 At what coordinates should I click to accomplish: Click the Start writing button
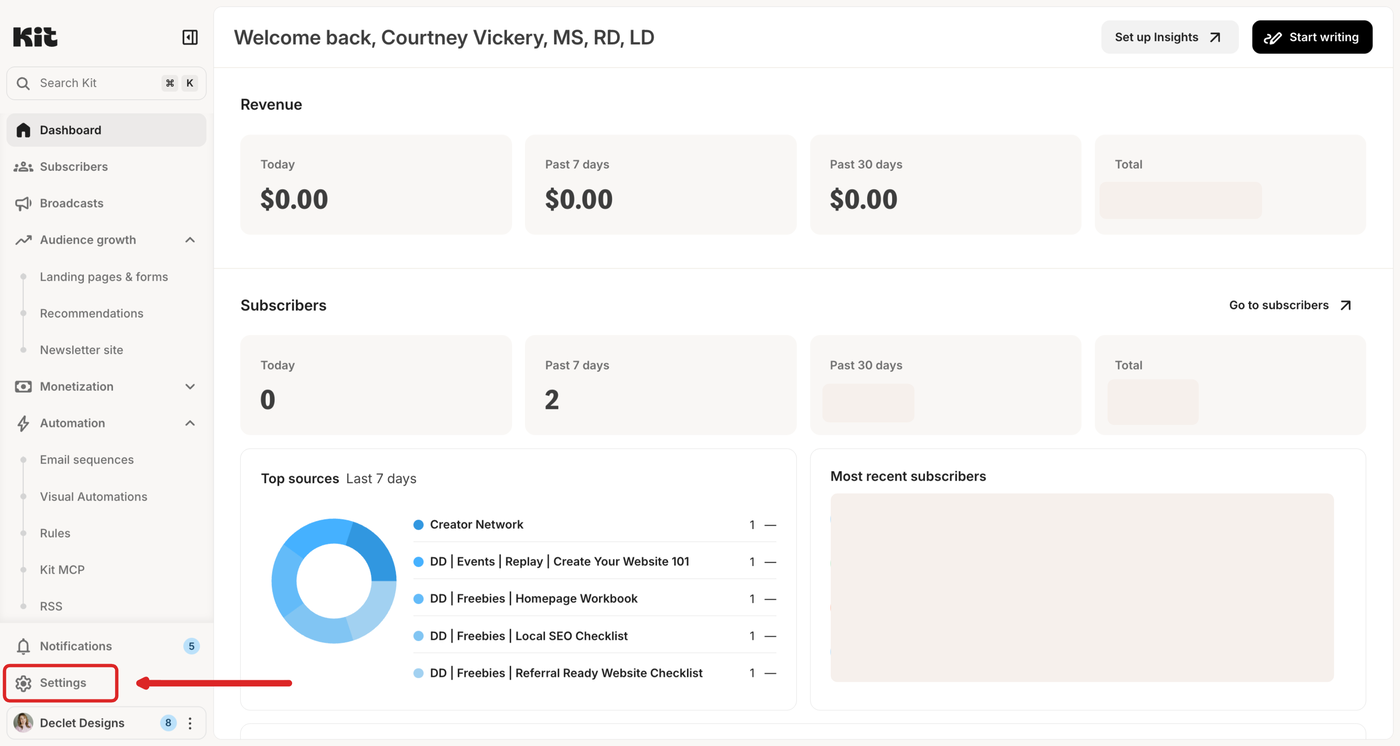coord(1312,37)
